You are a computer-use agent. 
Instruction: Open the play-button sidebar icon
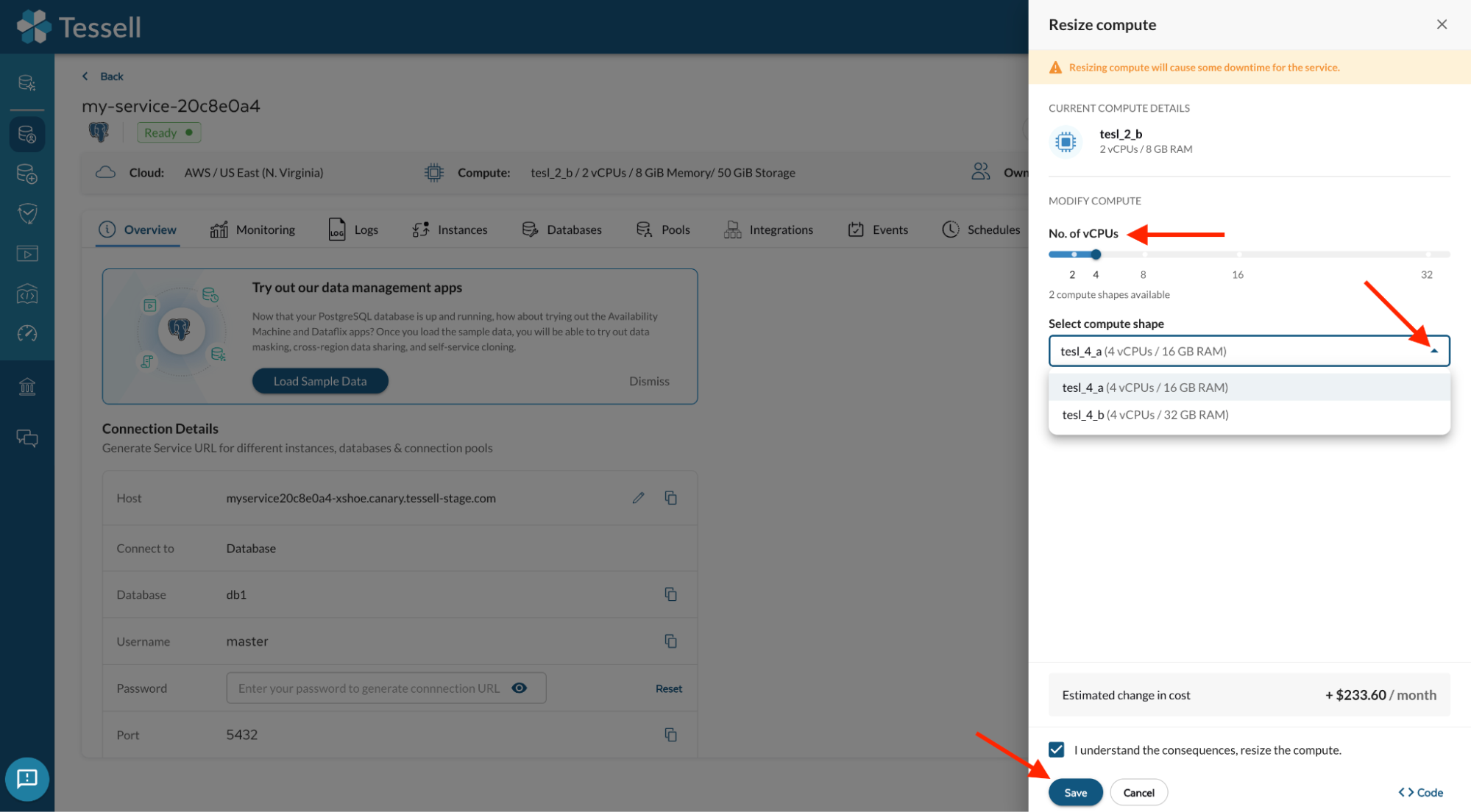tap(27, 254)
